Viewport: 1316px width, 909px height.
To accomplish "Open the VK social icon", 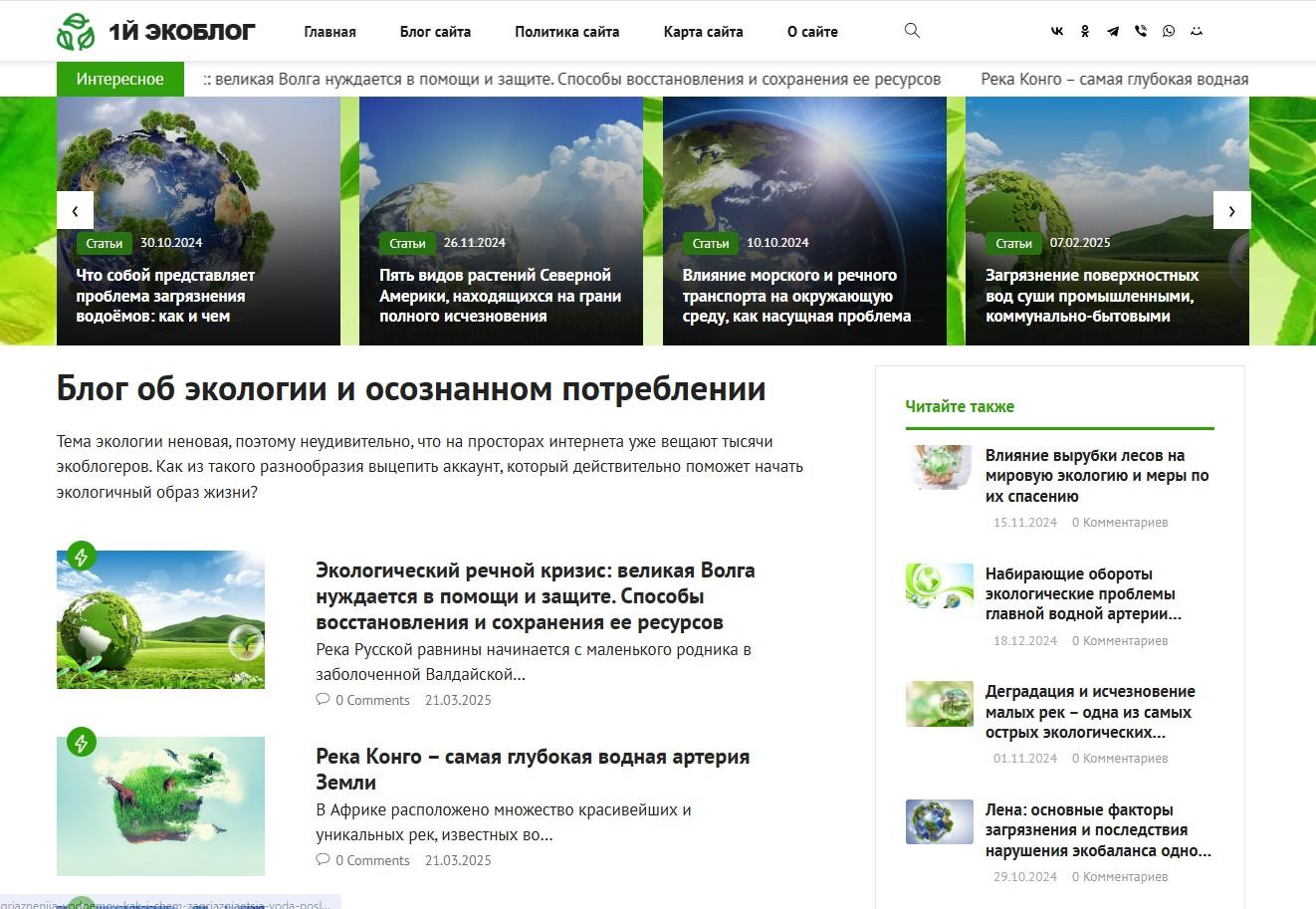I will (x=1057, y=31).
